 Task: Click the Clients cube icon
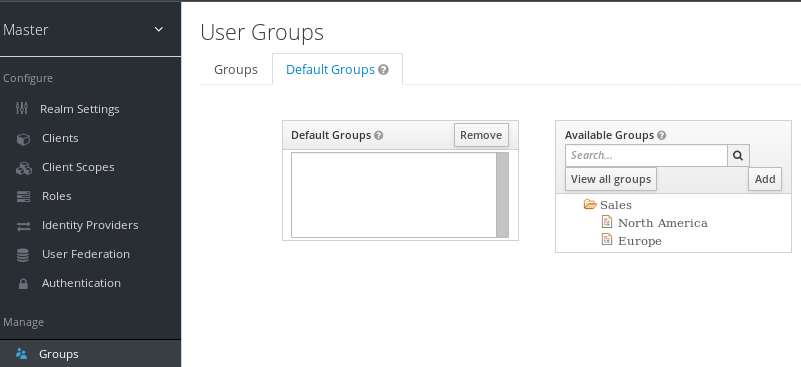pyautogui.click(x=23, y=139)
